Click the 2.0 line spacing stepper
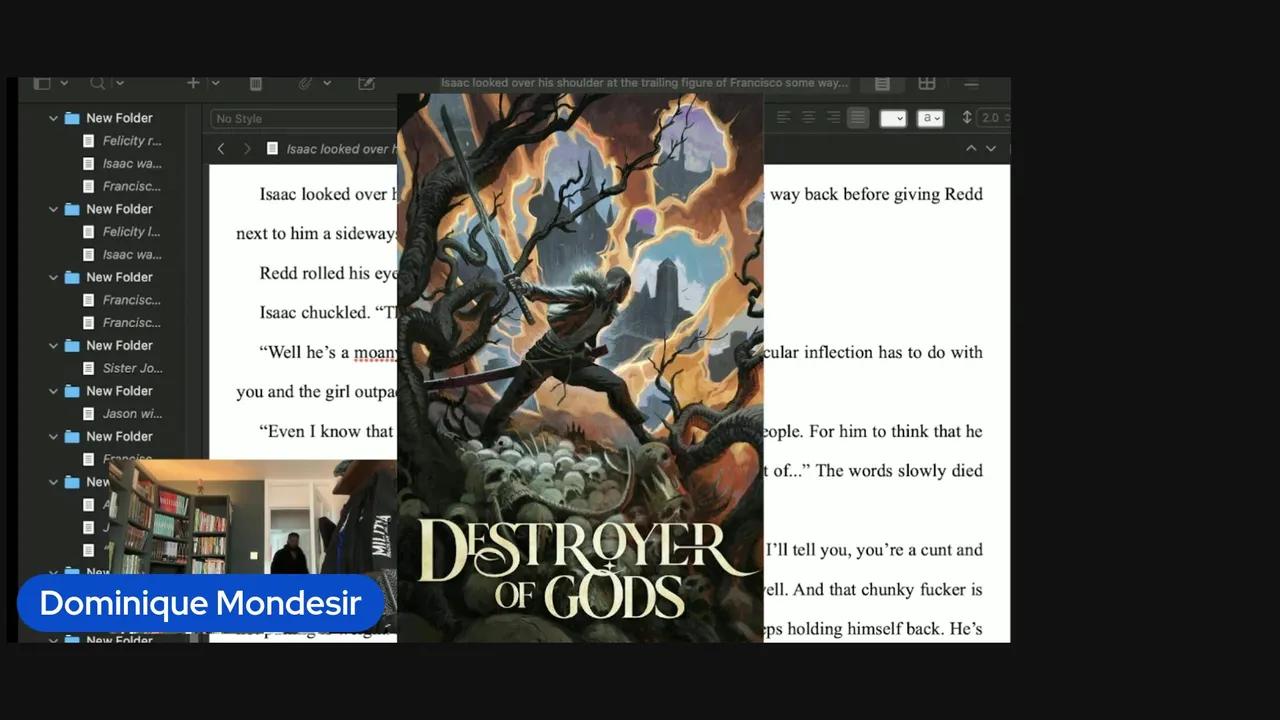The height and width of the screenshot is (720, 1280). point(993,118)
